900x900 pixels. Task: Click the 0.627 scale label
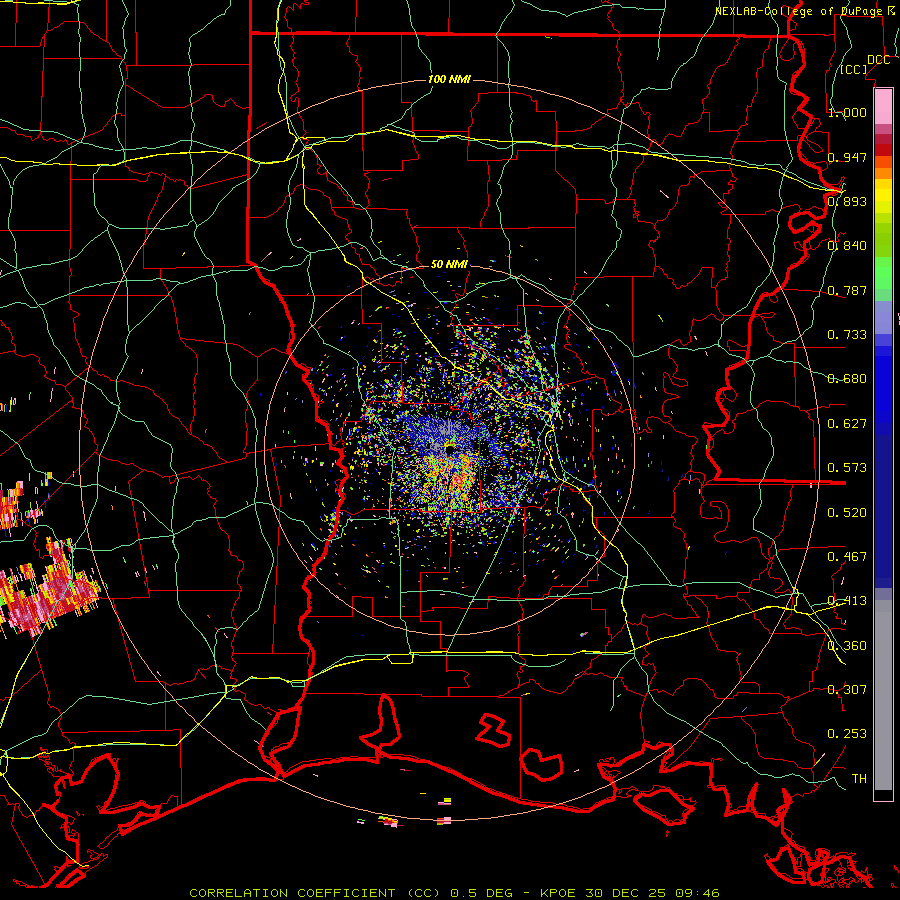(847, 424)
